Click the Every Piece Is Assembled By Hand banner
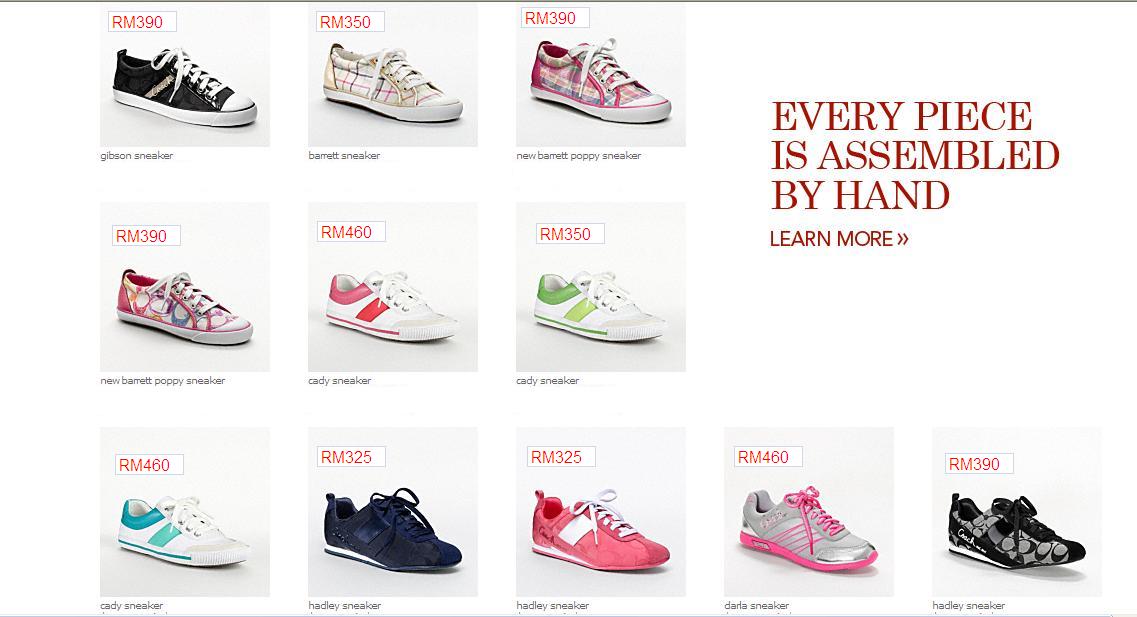This screenshot has height=617, width=1137. point(915,156)
